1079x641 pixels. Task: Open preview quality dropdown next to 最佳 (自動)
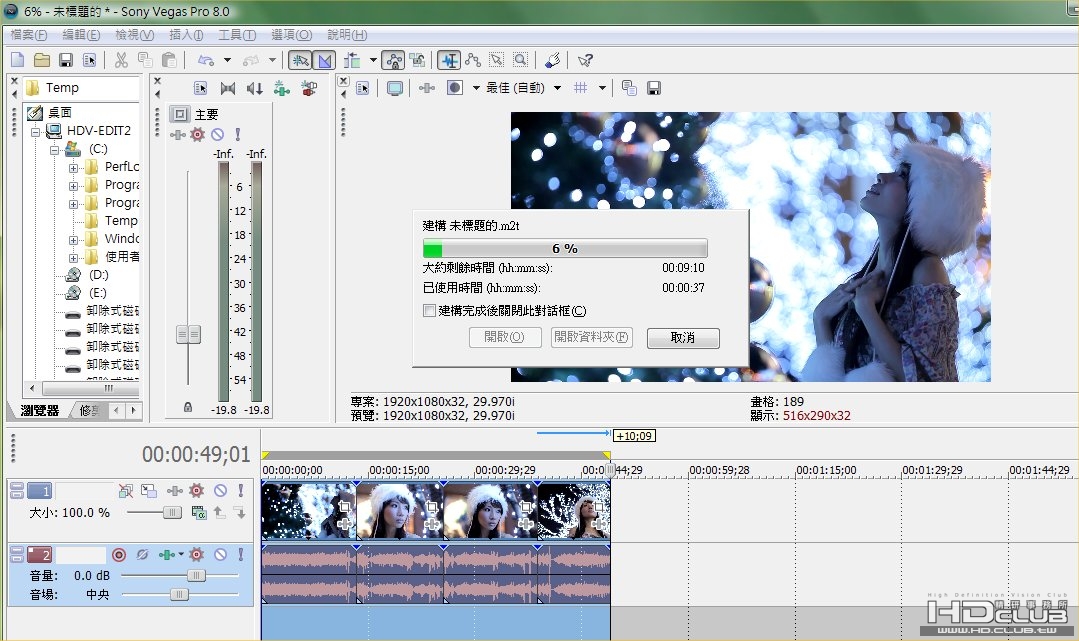[557, 88]
